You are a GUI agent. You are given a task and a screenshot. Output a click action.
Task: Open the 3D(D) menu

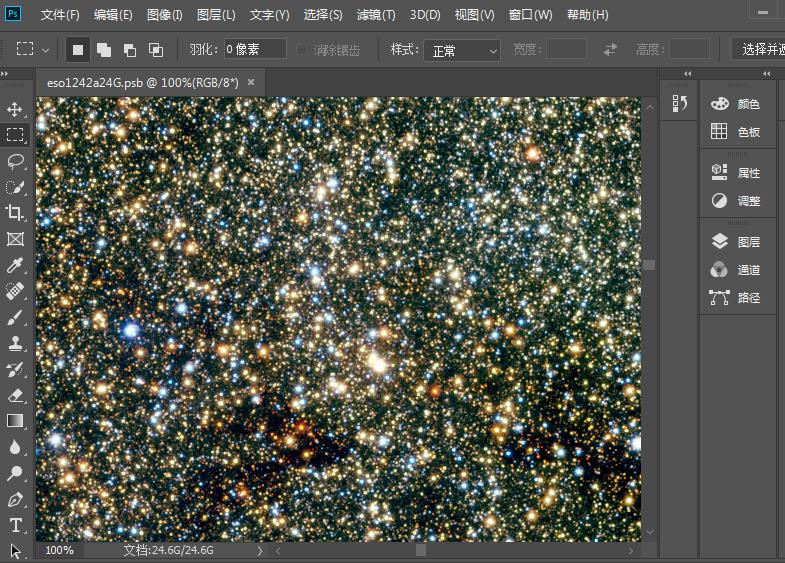click(x=425, y=15)
